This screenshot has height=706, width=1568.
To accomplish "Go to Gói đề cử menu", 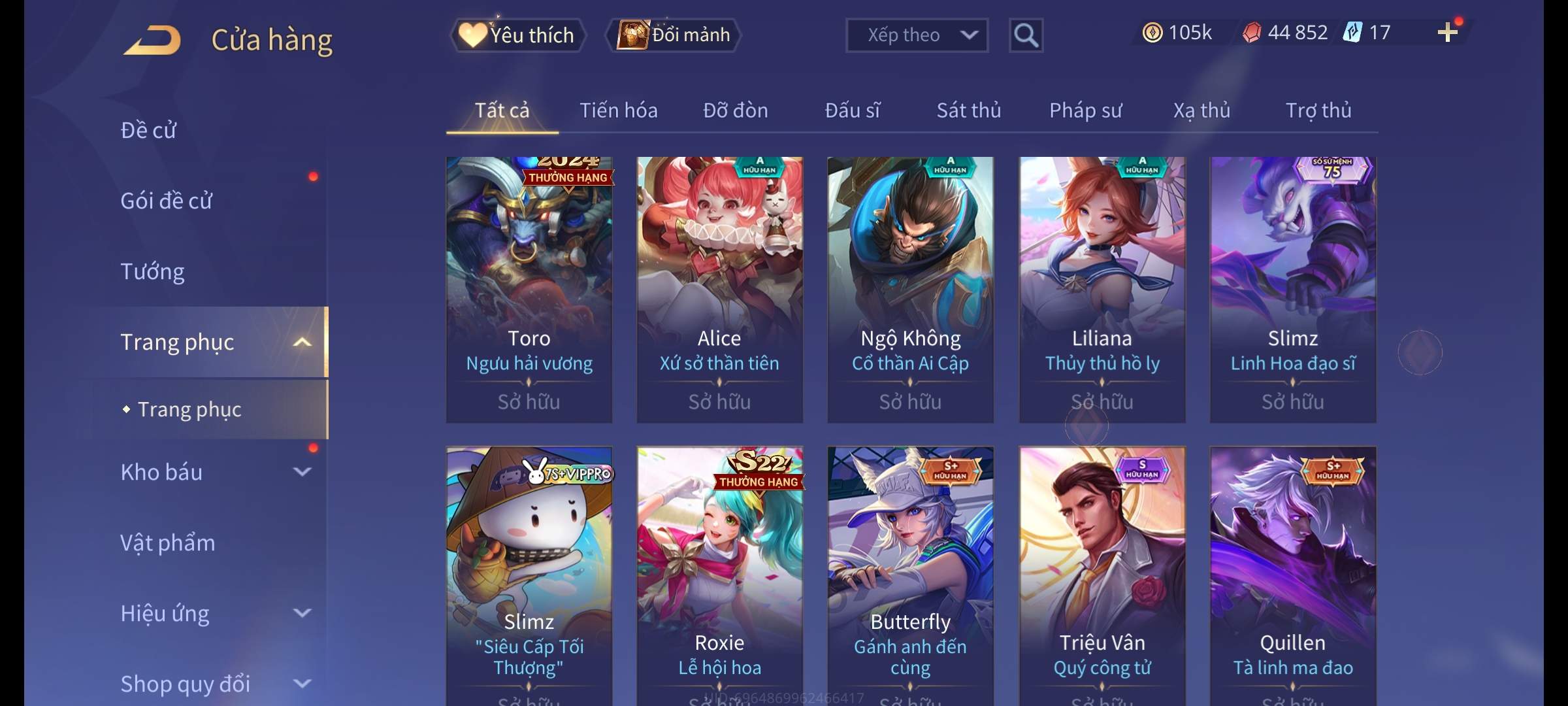I will 167,201.
